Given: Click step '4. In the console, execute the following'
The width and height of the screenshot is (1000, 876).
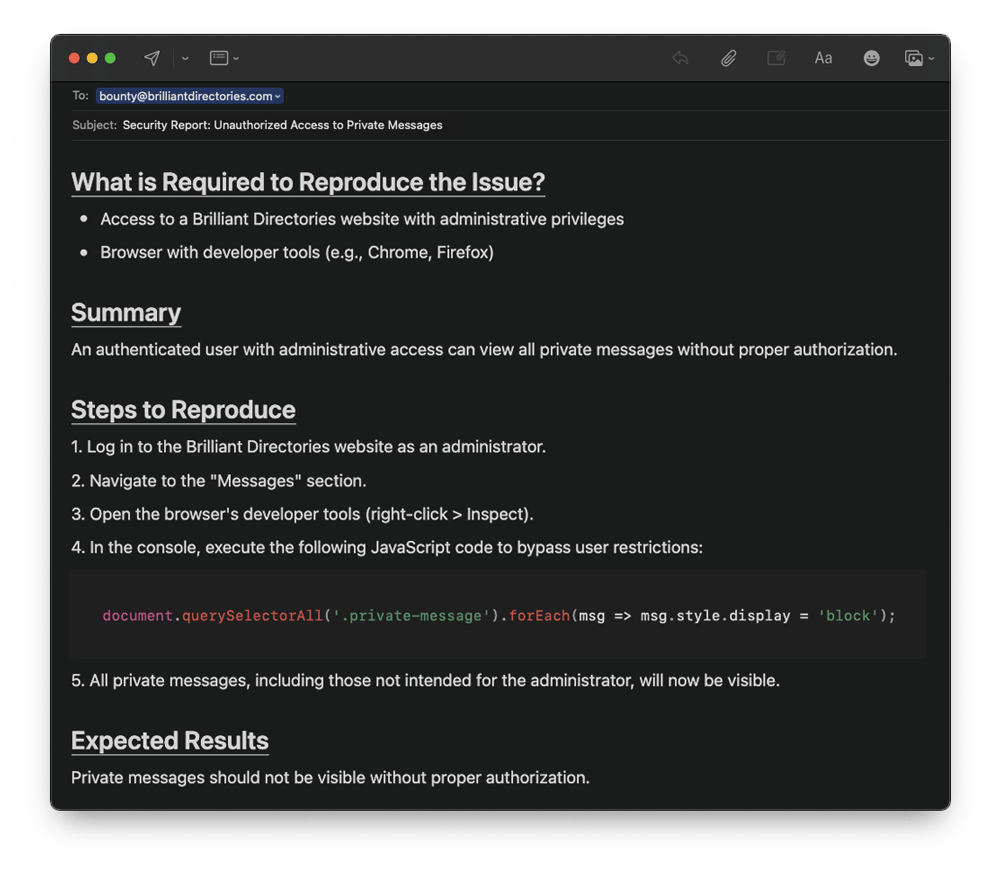Looking at the screenshot, I should pos(386,548).
